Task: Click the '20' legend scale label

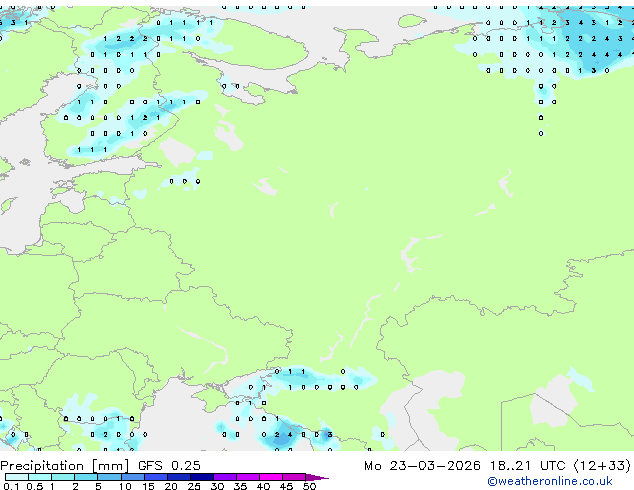Action: 171,486
